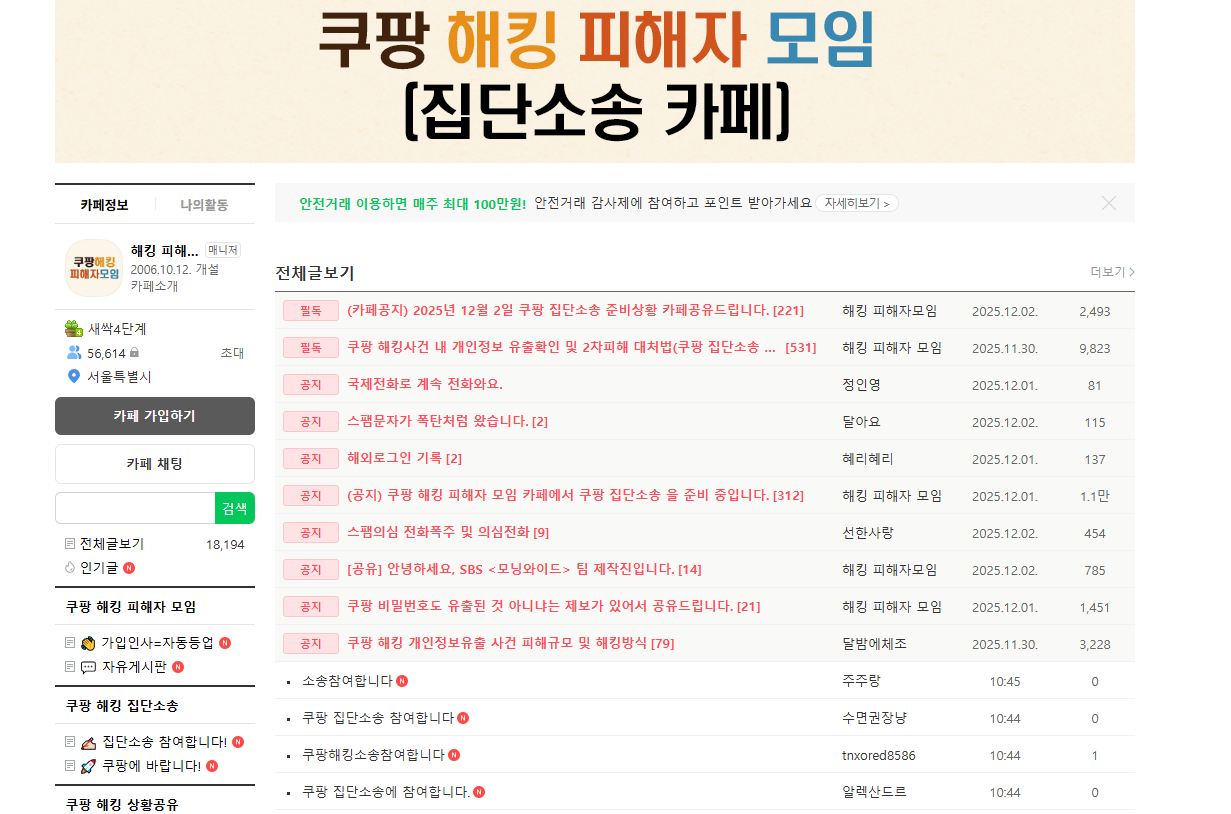Viewport: 1231px width, 814px height.
Task: Click author 달밤에체조
Action: pyautogui.click(x=874, y=643)
